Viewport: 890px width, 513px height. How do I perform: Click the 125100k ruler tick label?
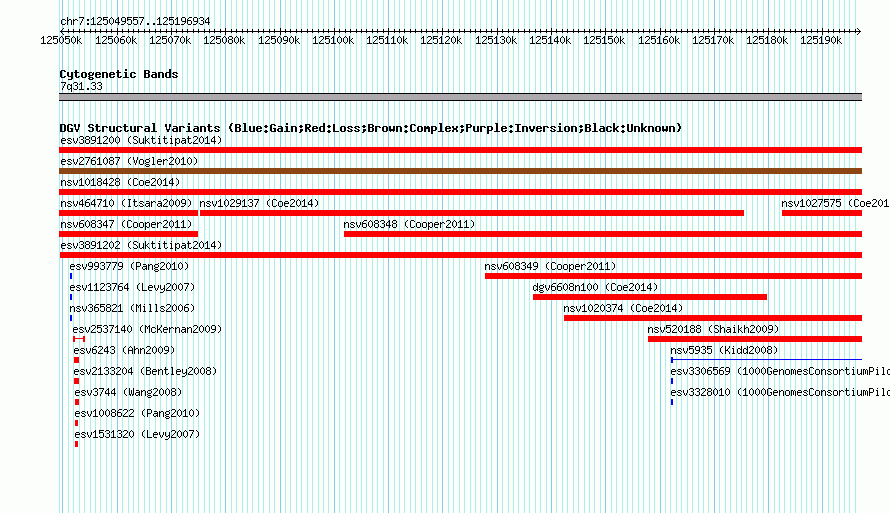333,40
